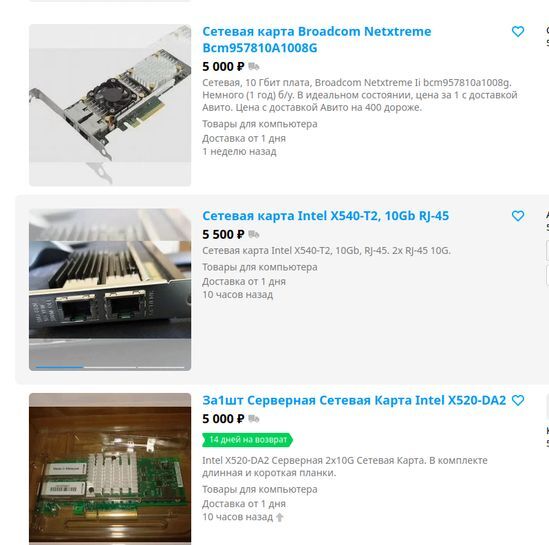Screen dimensions: 549x545
Task: Open Broadcom network card photo thumbnail
Action: [110, 105]
